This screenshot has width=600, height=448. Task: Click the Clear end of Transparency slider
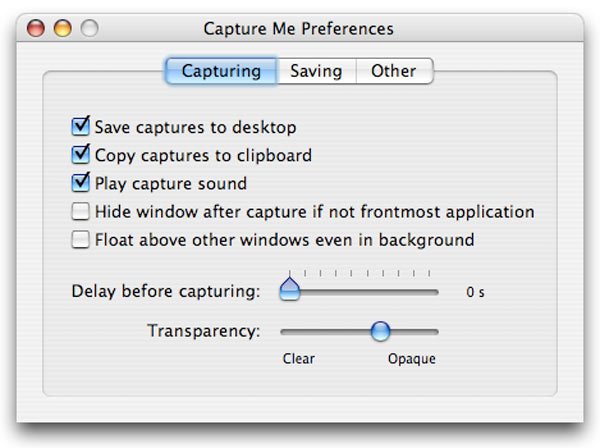pyautogui.click(x=284, y=331)
